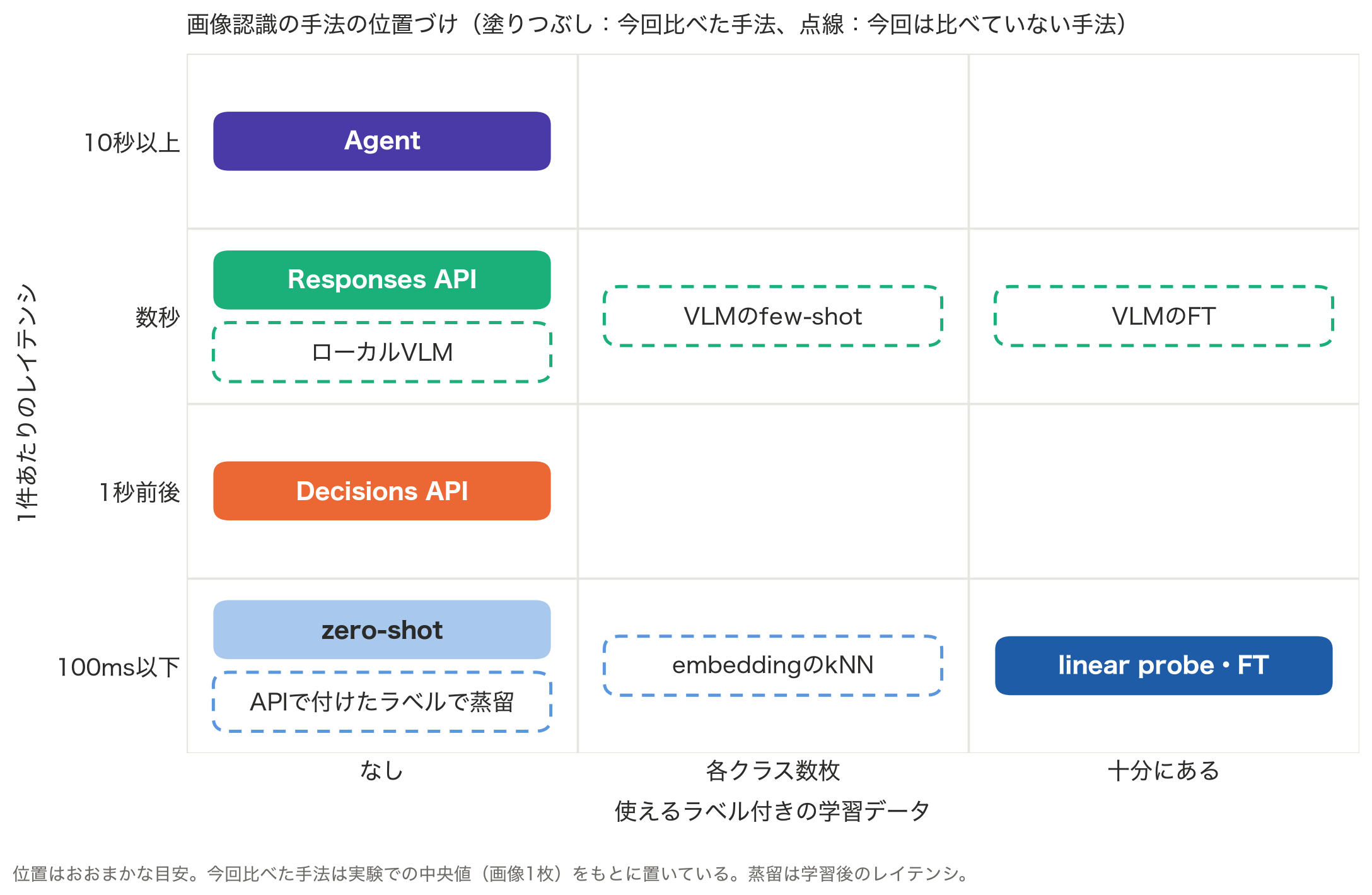The image size is (1372, 895).
Task: Select the green Responses API box
Action: [381, 280]
